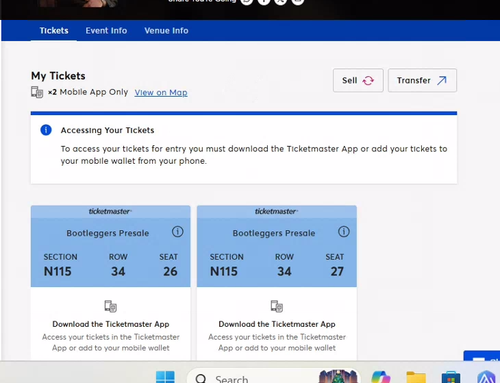The image size is (500, 383).
Task: Switch to Event Info tab
Action: 106,31
